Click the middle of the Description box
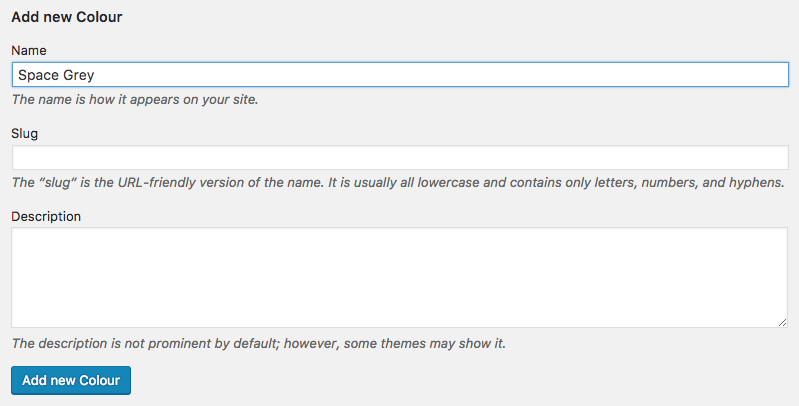The image size is (799, 406). 400,277
